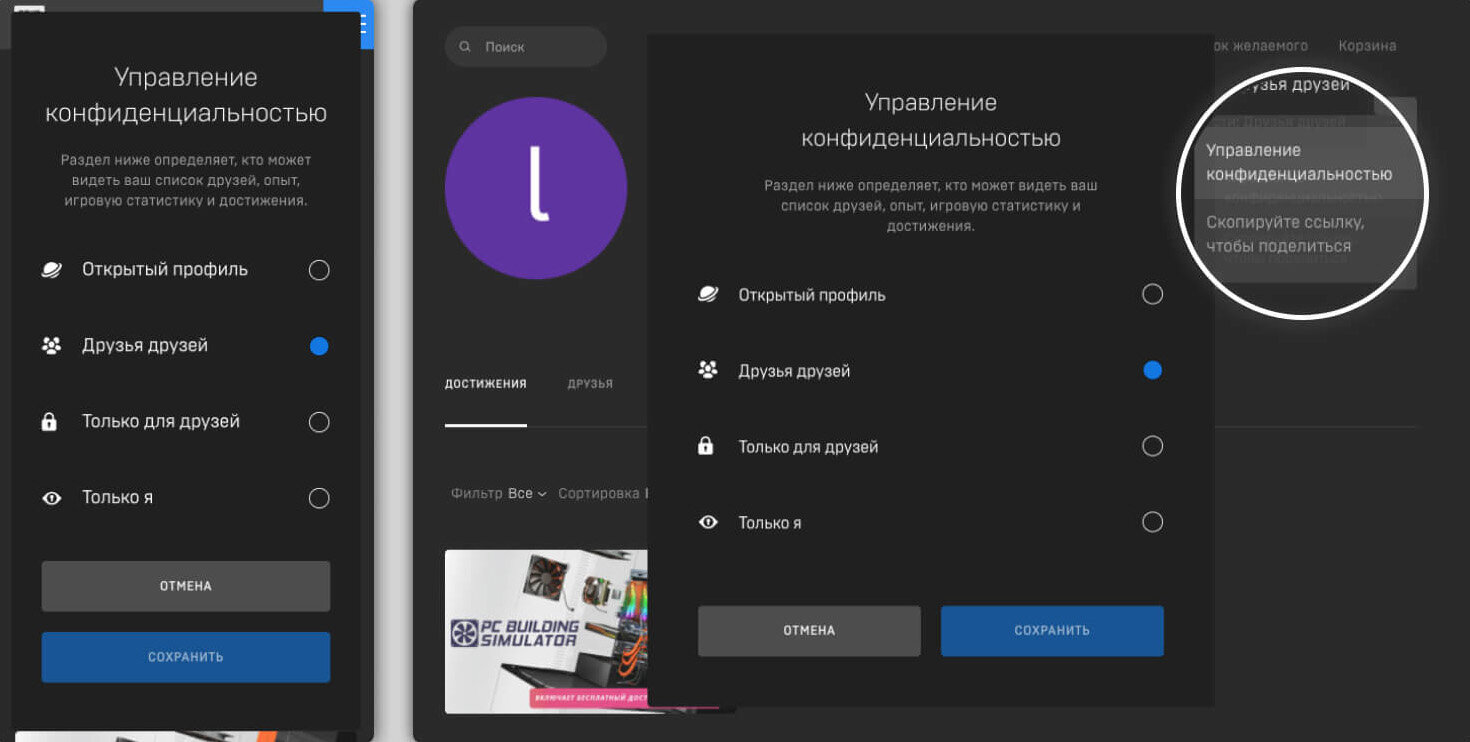Click the friends group icon in the left mobile dialog
This screenshot has width=1470, height=742.
coord(51,346)
